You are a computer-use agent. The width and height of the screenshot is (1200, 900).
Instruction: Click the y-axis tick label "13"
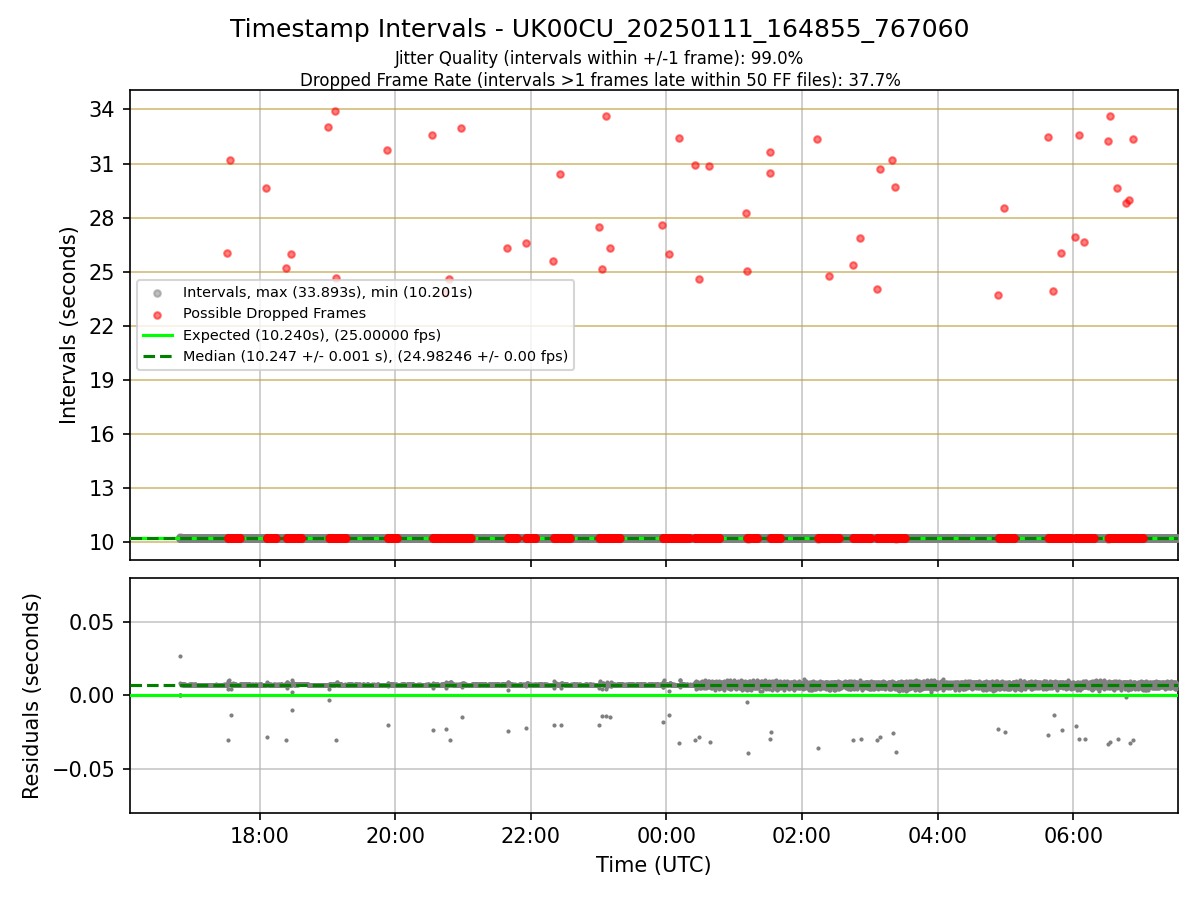pos(104,488)
